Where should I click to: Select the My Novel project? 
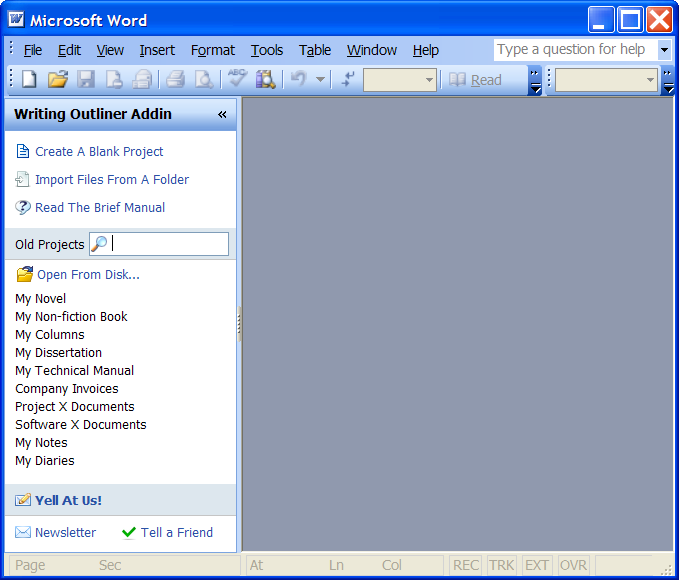[x=41, y=298]
